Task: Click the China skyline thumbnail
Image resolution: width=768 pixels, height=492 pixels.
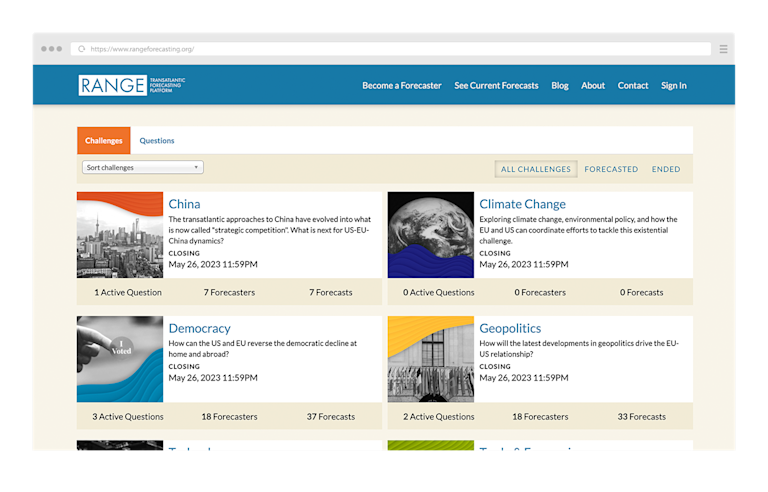Action: pyautogui.click(x=120, y=235)
